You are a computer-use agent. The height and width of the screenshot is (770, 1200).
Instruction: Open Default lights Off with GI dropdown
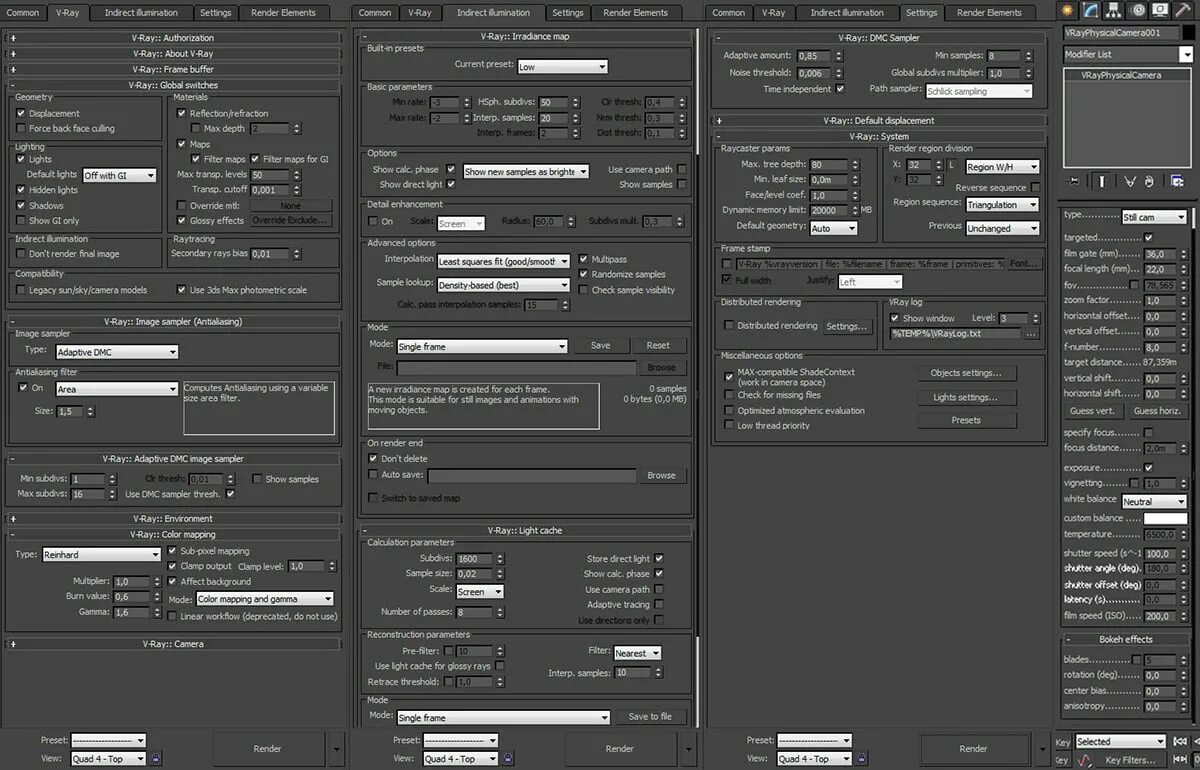pyautogui.click(x=119, y=175)
